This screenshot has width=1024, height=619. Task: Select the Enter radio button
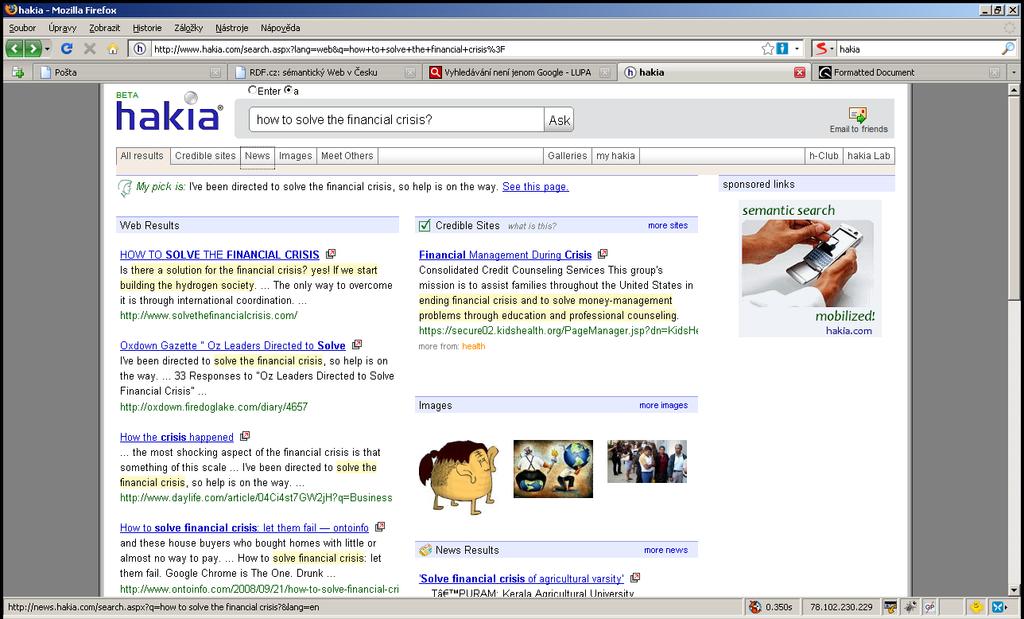252,91
